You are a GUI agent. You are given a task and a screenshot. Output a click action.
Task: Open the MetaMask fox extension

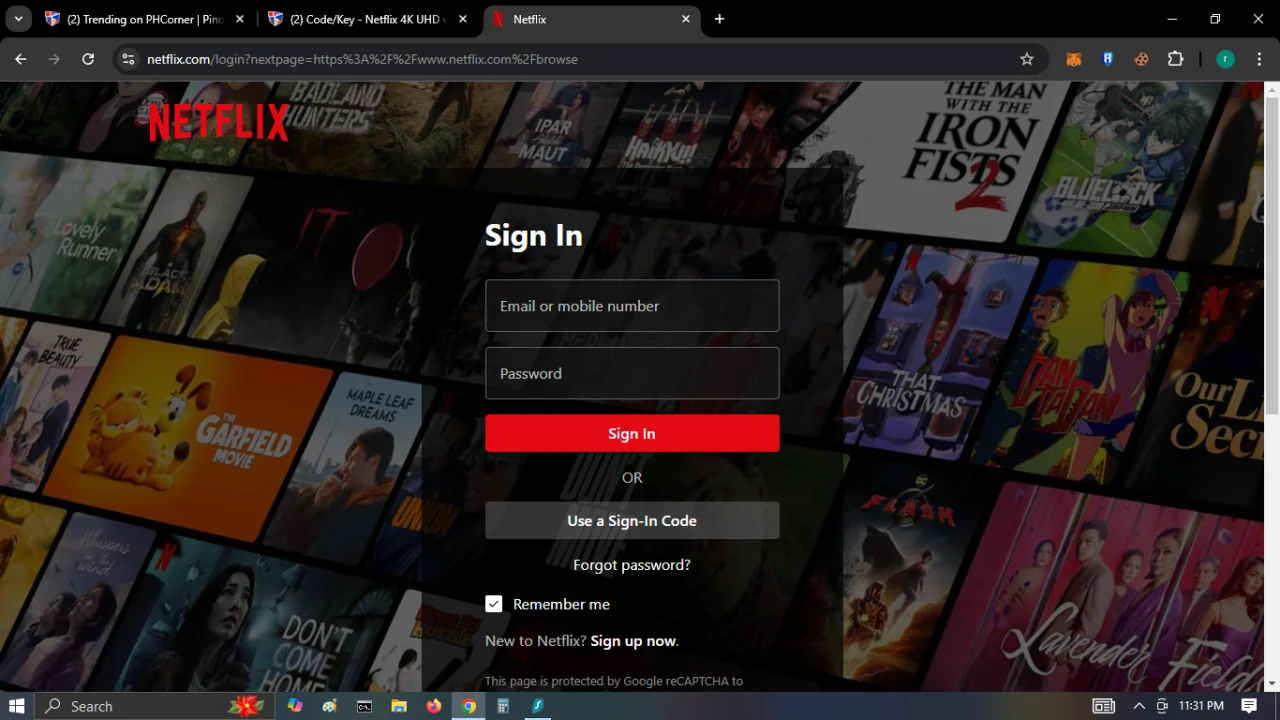tap(1074, 59)
